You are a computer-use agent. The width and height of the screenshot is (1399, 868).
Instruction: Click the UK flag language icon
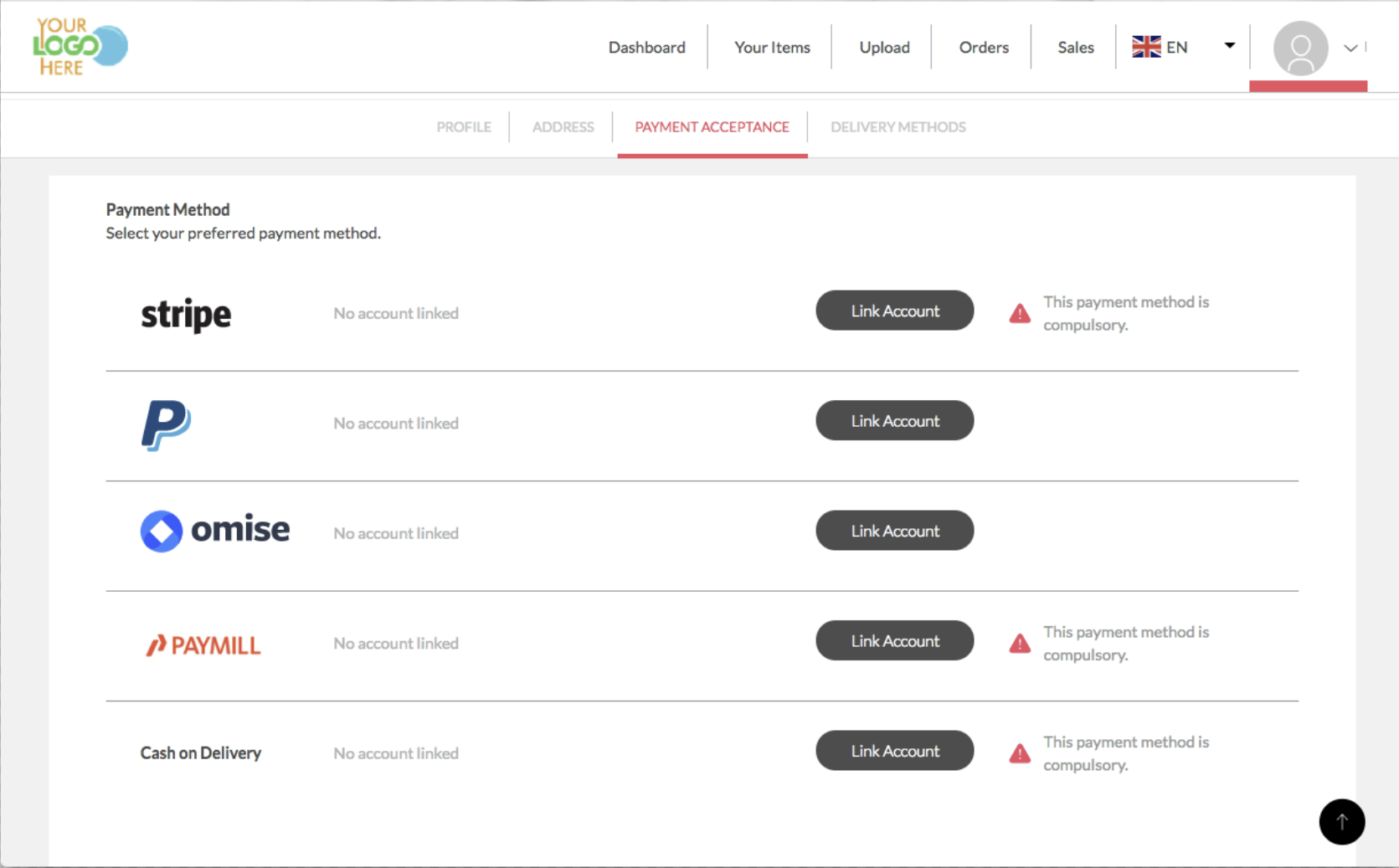tap(1146, 47)
